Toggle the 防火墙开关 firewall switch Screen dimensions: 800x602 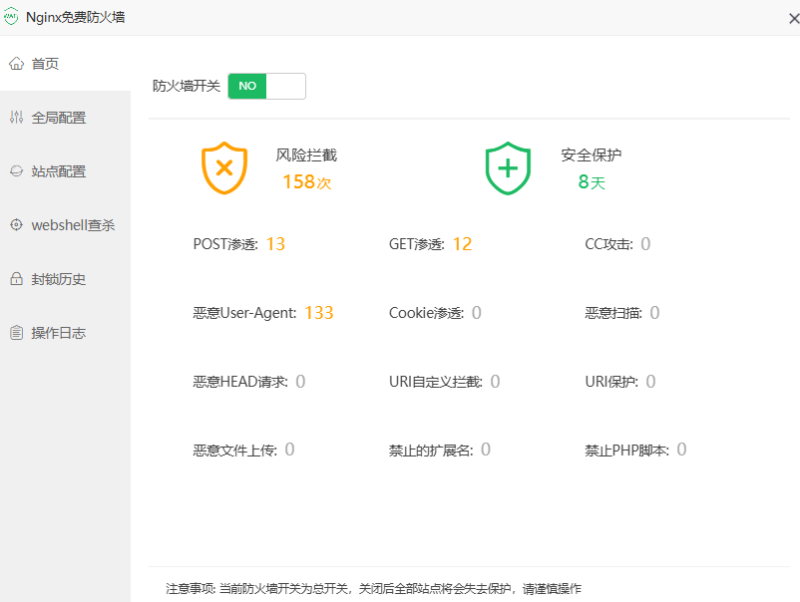point(267,86)
